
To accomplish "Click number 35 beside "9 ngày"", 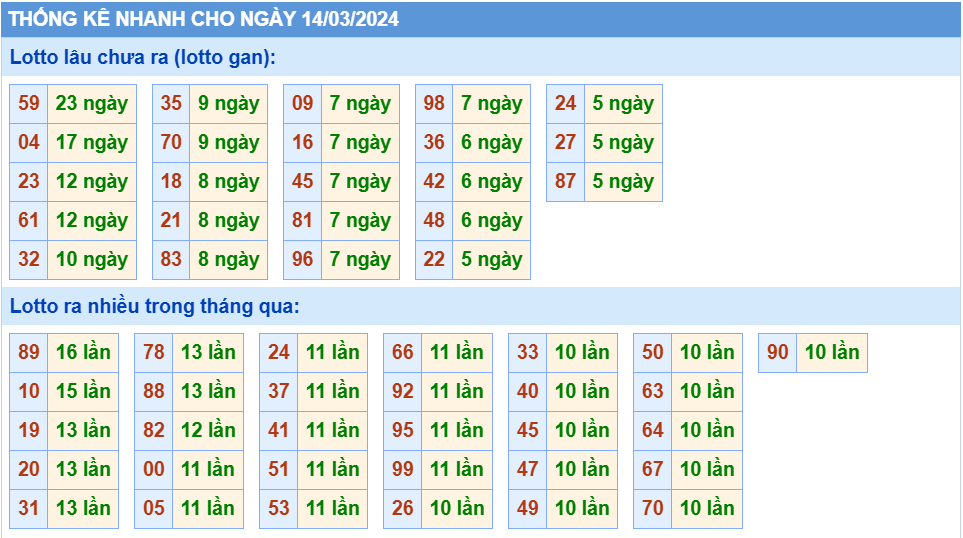I will [171, 104].
